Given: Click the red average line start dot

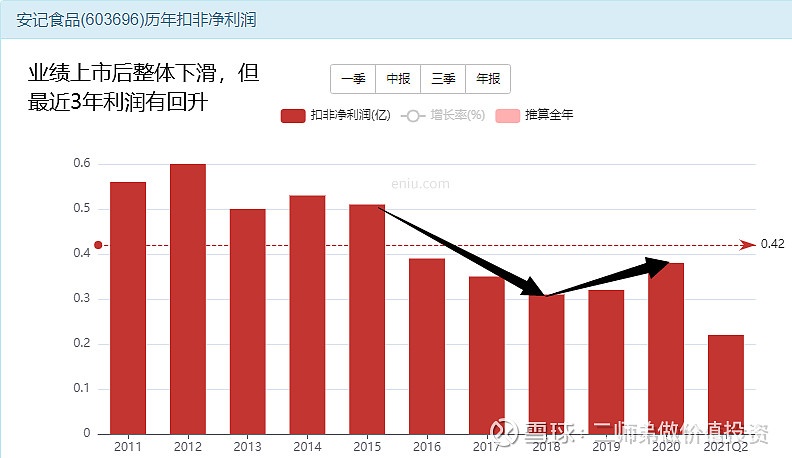Looking at the screenshot, I should click(x=98, y=245).
